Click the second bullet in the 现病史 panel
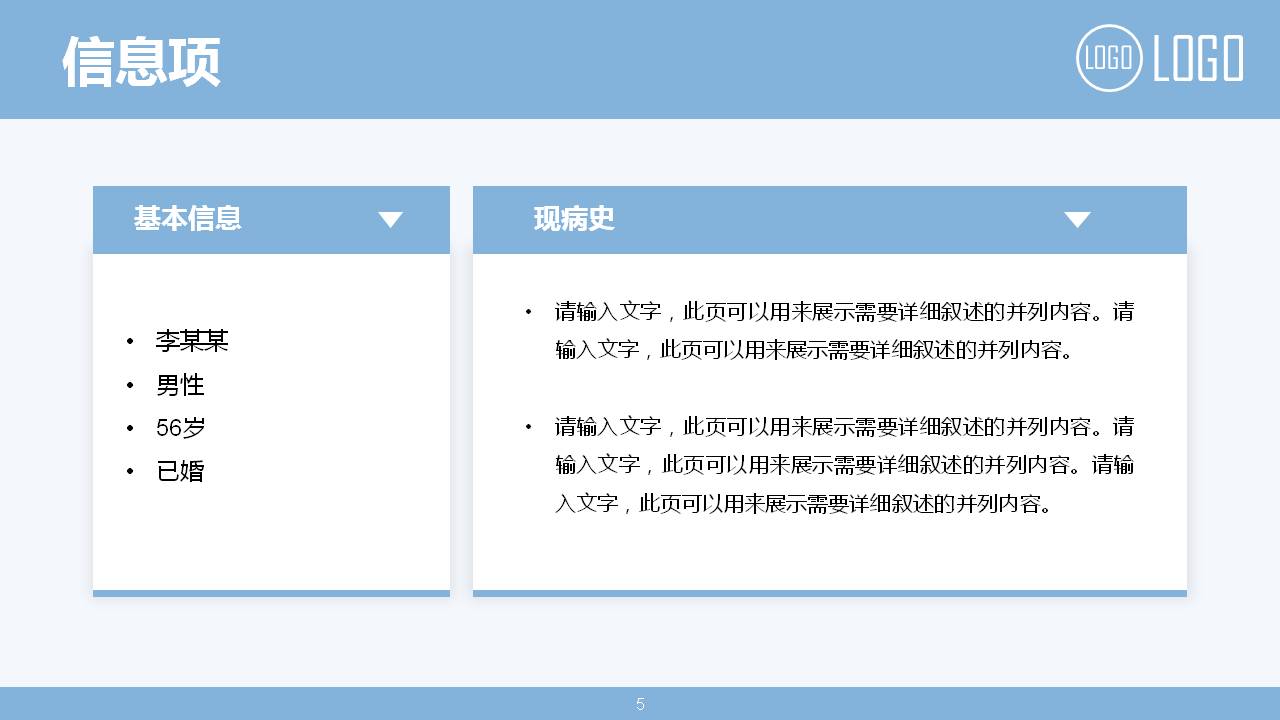Viewport: 1280px width, 720px height. (528, 427)
